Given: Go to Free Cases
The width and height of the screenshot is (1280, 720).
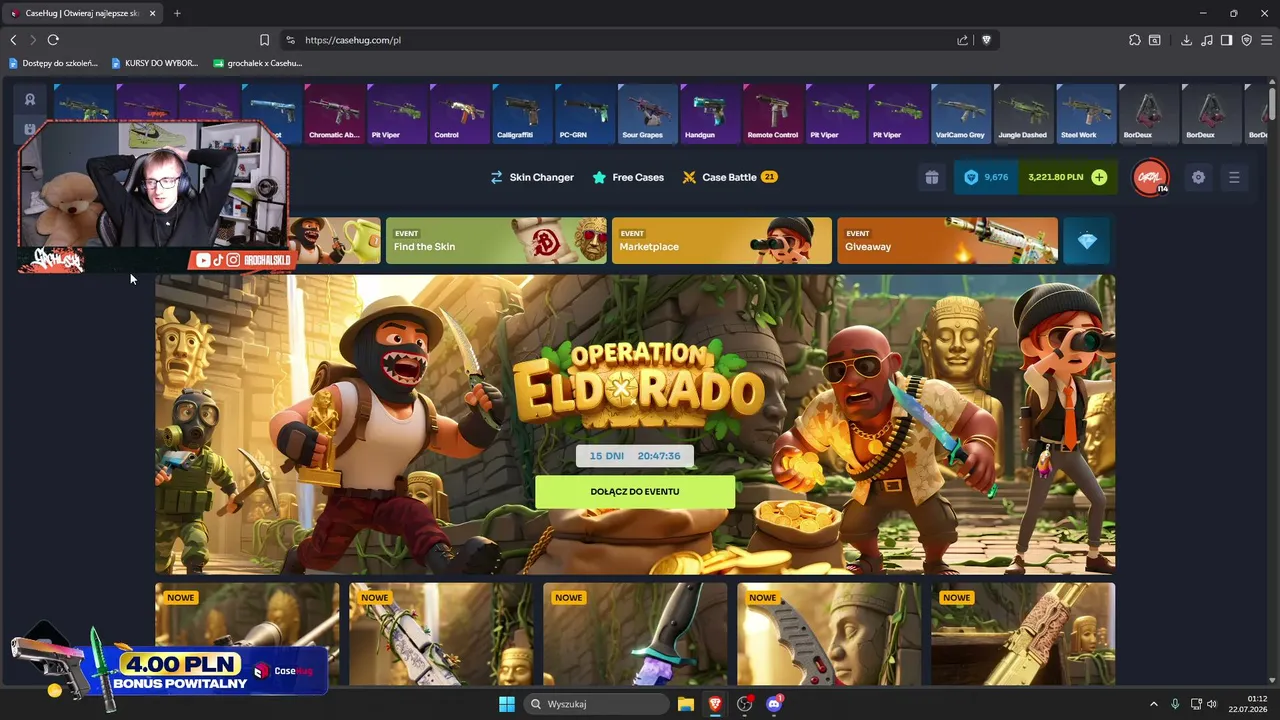Looking at the screenshot, I should pos(627,177).
